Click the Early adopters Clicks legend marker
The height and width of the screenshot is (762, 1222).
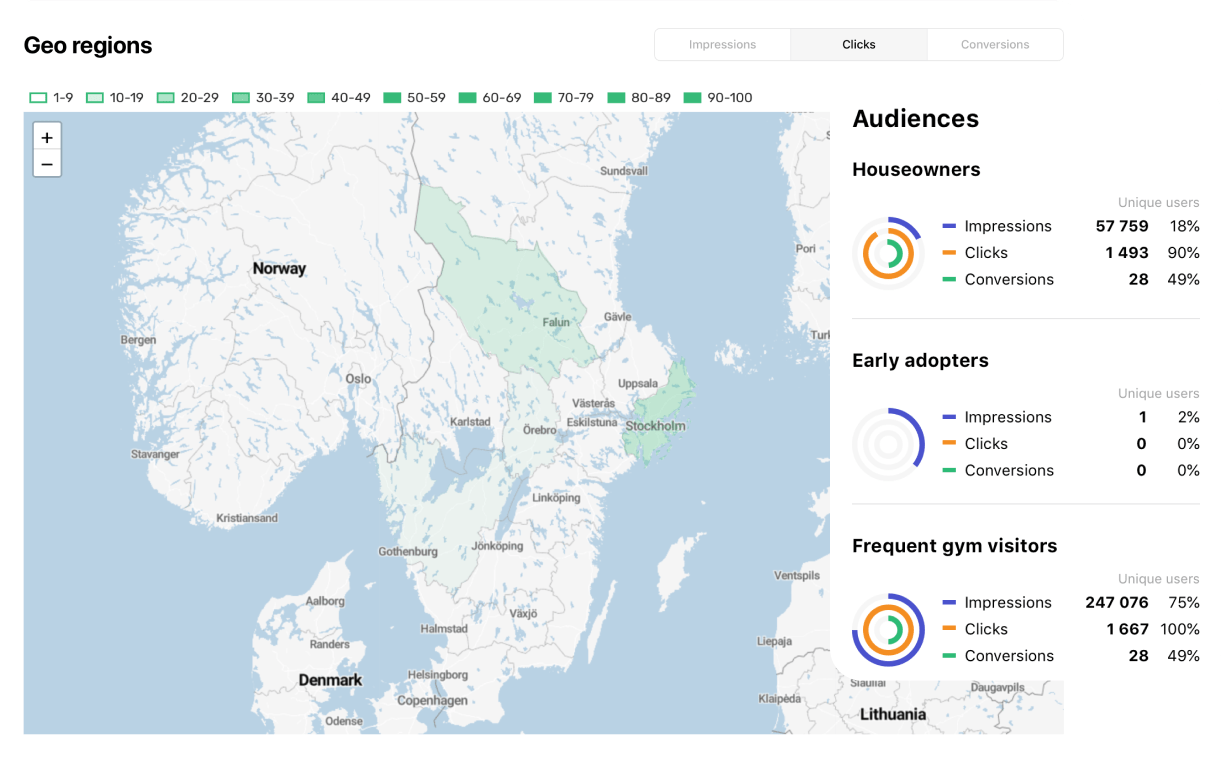(949, 444)
